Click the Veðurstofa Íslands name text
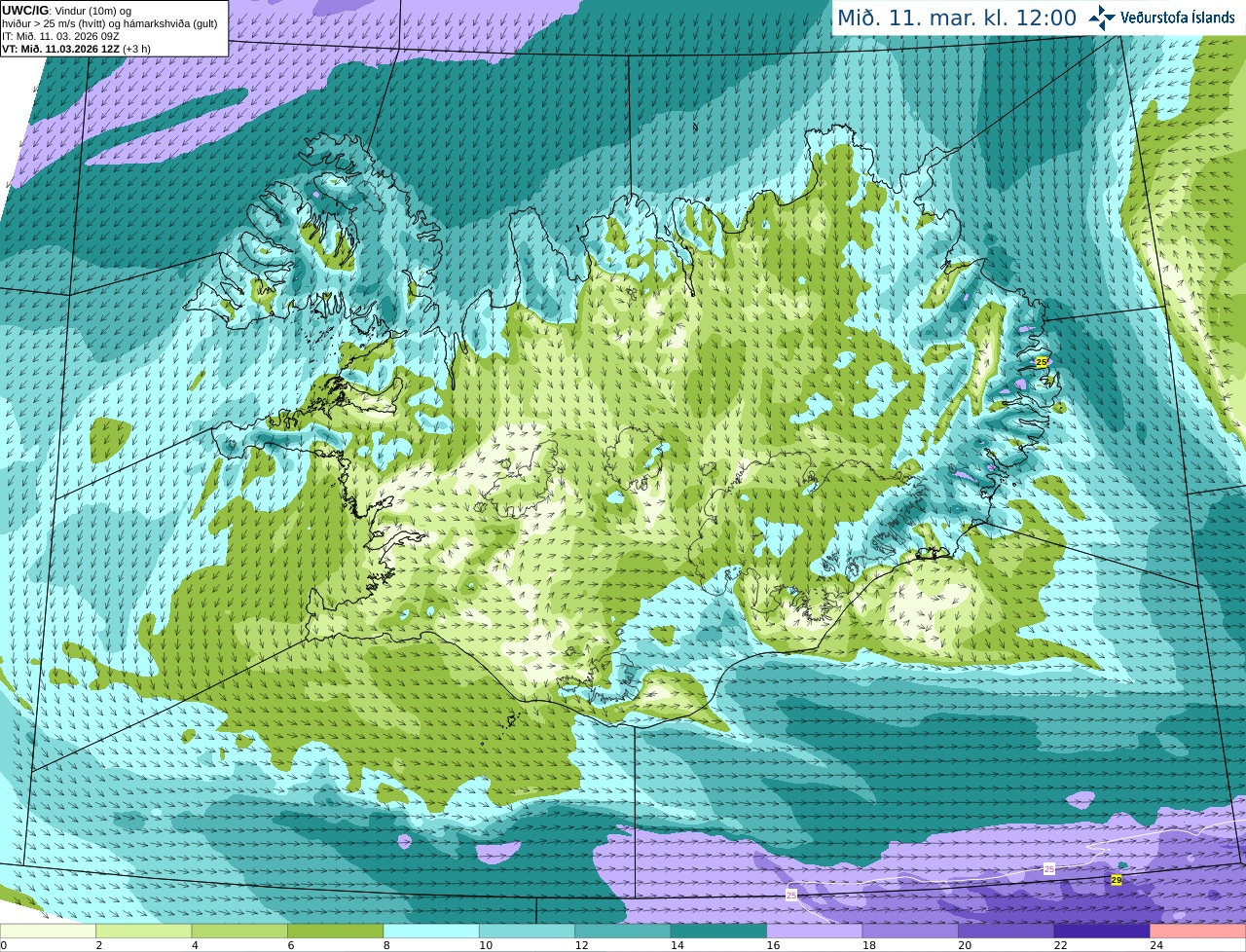 [1177, 18]
